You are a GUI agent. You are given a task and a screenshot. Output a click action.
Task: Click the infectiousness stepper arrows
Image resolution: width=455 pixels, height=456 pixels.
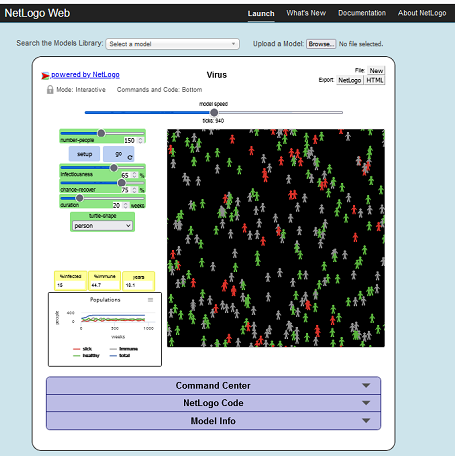pyautogui.click(x=135, y=175)
